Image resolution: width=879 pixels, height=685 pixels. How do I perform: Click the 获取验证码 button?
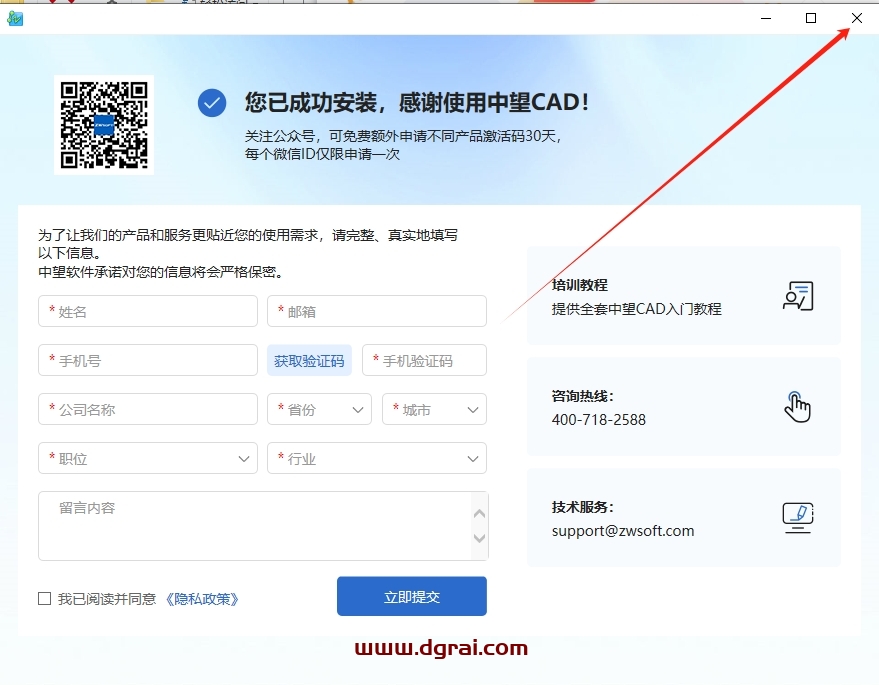tap(309, 360)
